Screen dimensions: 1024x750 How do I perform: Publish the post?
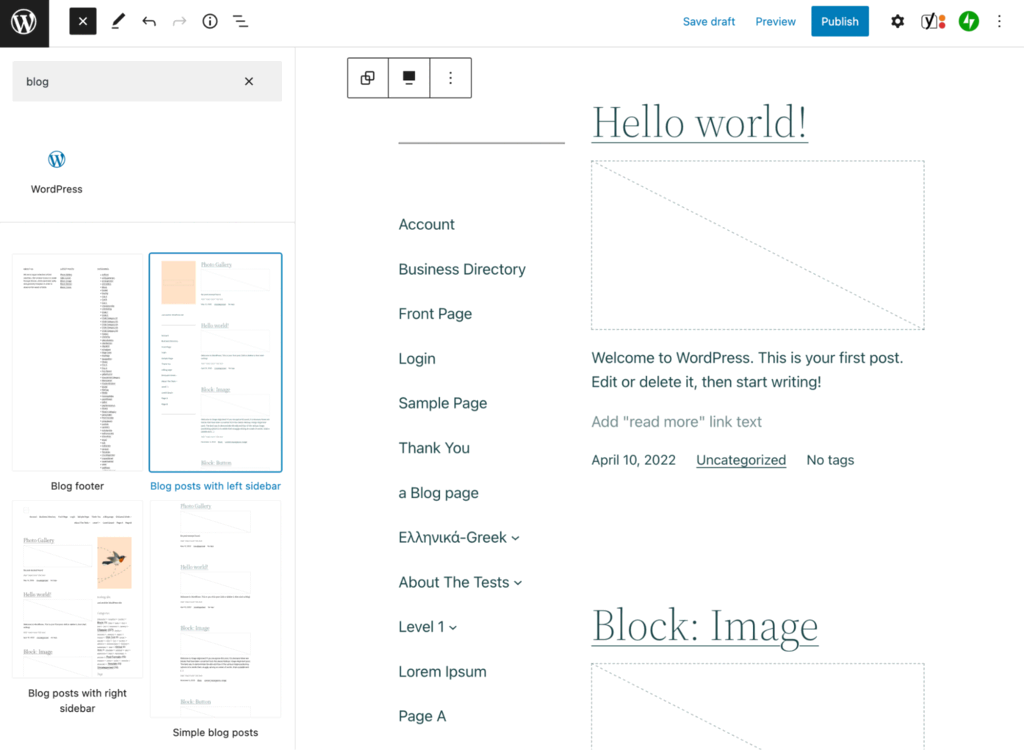tap(840, 22)
